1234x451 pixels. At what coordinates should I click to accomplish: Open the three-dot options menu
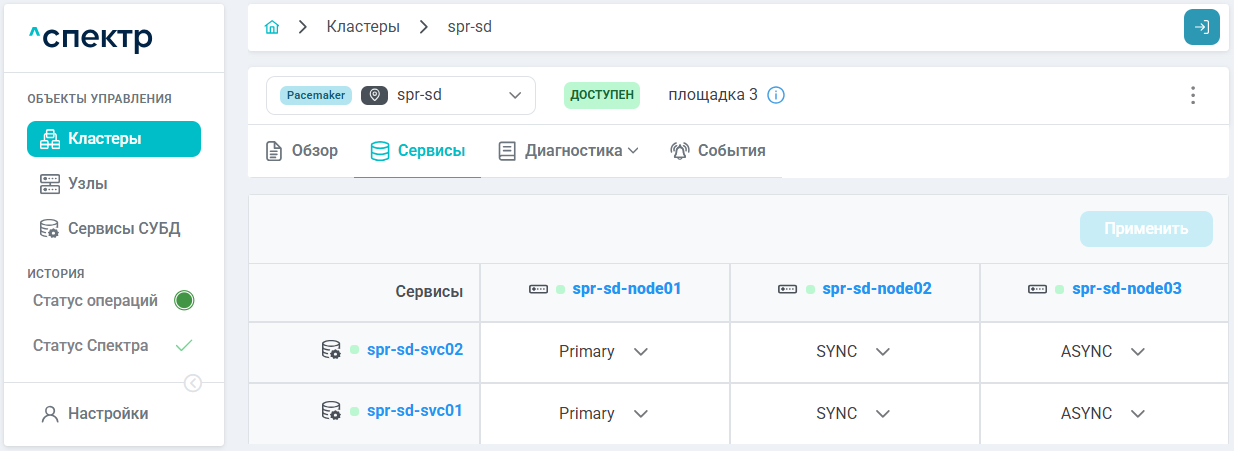[1192, 95]
